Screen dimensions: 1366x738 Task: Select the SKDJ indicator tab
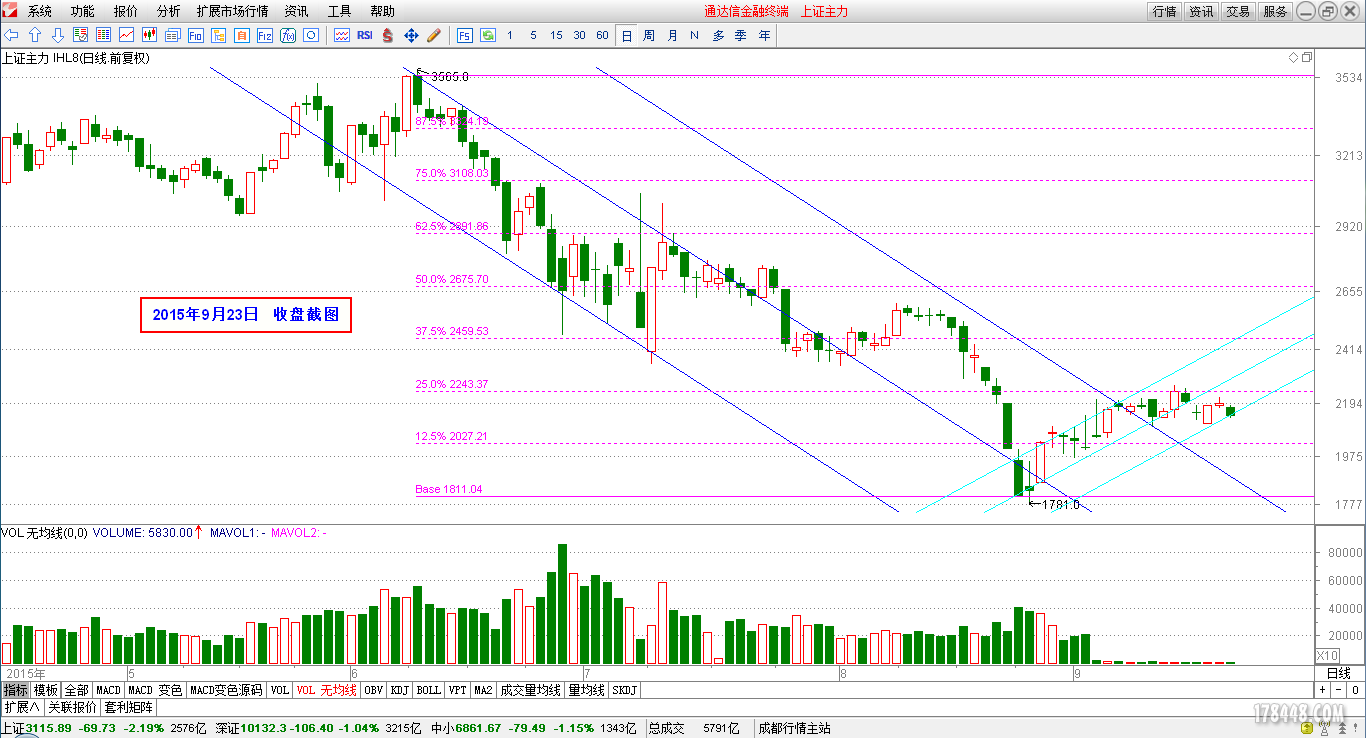624,690
